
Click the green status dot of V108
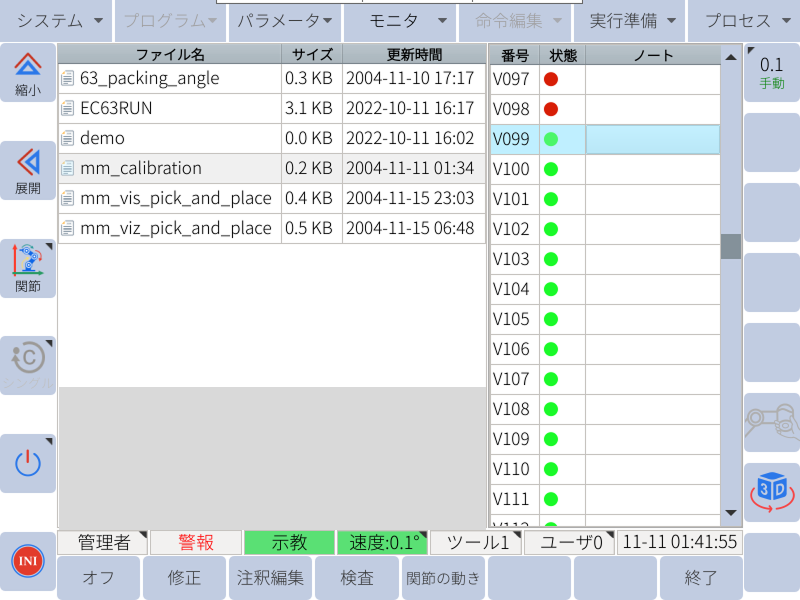pos(551,409)
